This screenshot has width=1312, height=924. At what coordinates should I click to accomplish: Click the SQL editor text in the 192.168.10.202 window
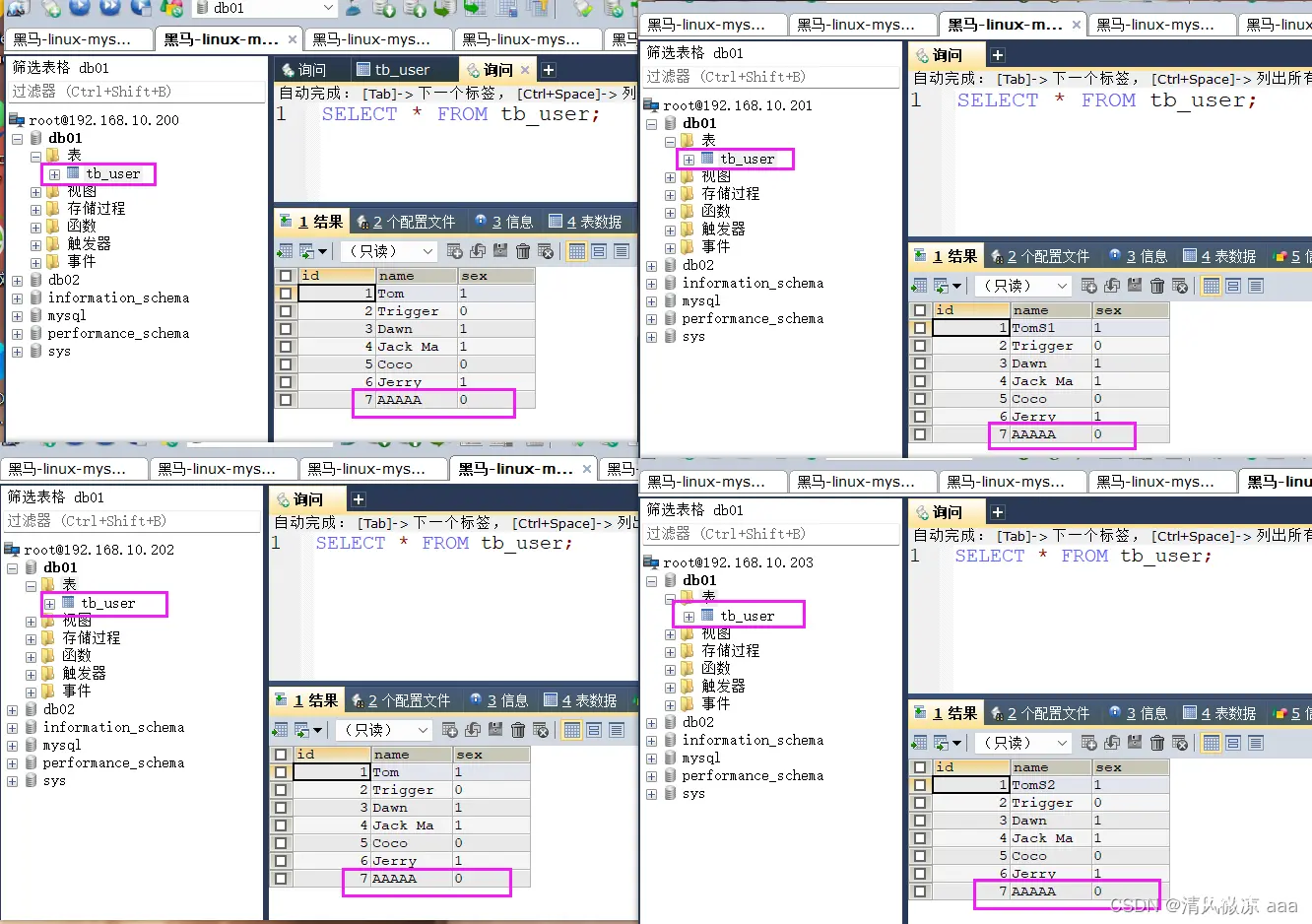[x=443, y=543]
